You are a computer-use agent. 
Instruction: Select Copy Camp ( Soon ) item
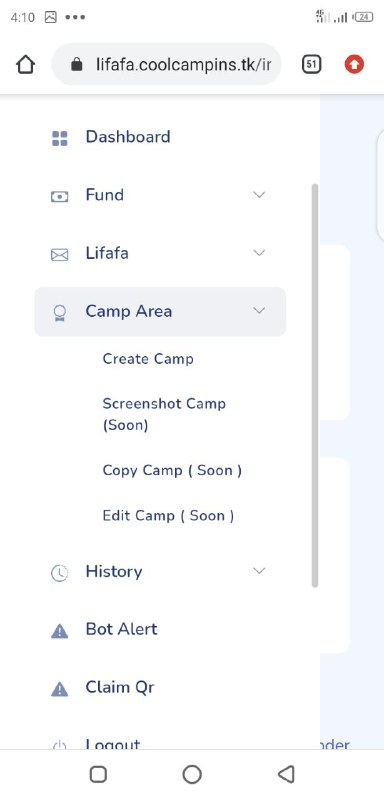click(172, 470)
